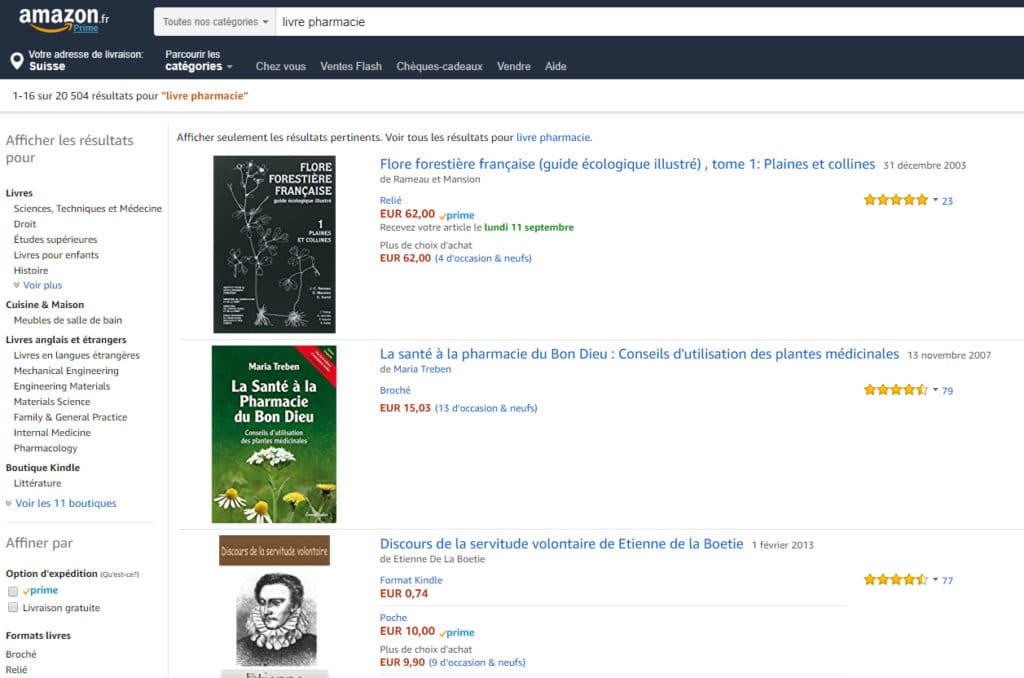Enable the Livraison gratuite checkbox

12,607
